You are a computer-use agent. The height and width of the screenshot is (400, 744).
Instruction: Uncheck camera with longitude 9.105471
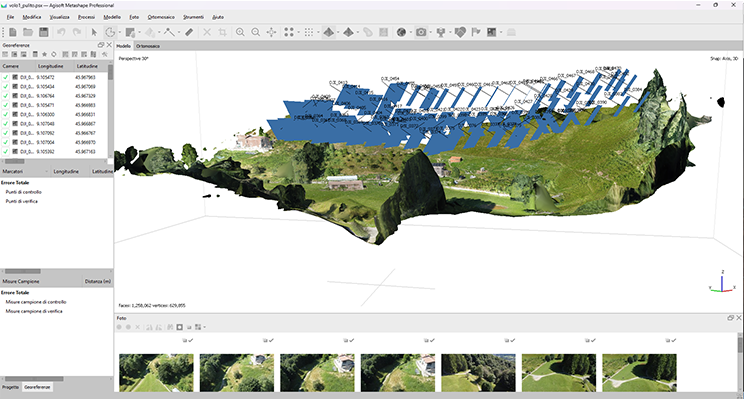[6, 105]
